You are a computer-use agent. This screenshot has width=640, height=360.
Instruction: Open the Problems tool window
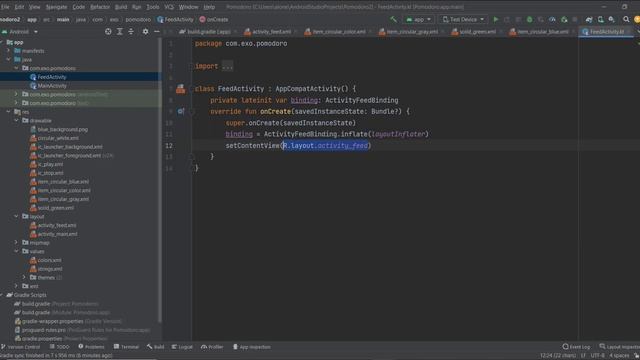91,347
